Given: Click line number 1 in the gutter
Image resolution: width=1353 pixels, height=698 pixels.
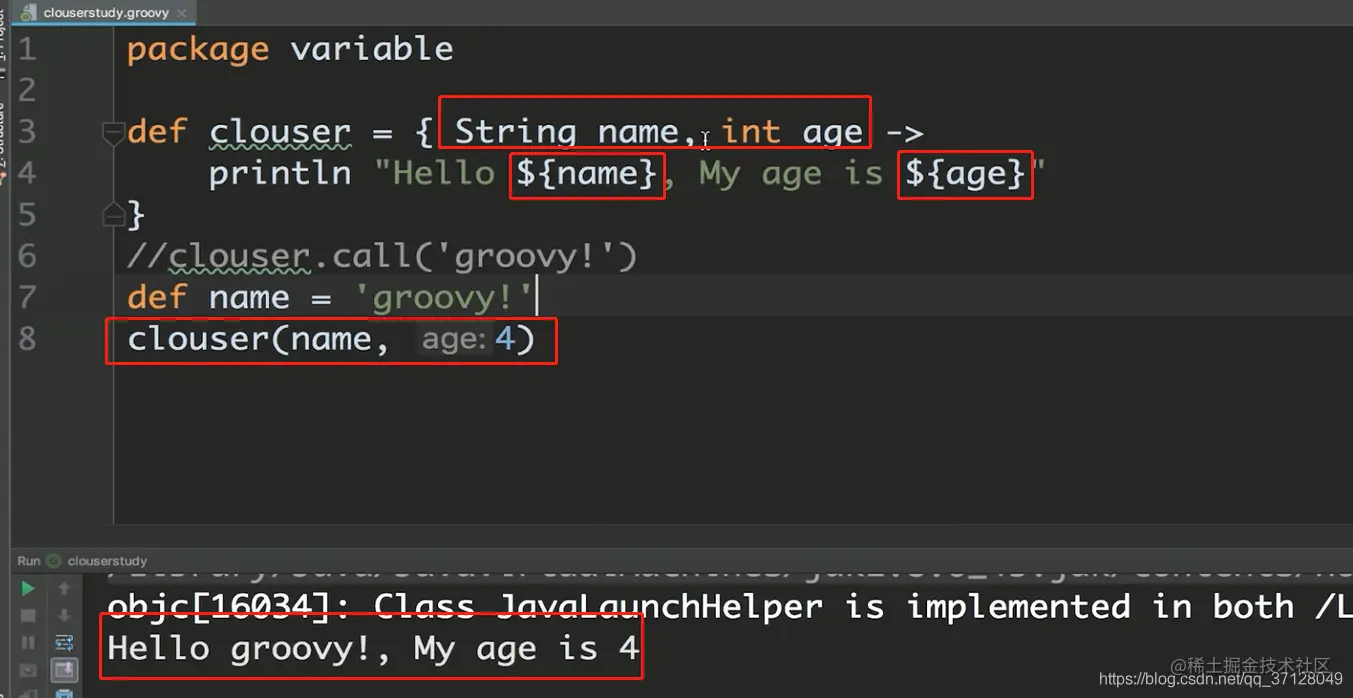Looking at the screenshot, I should pos(26,49).
